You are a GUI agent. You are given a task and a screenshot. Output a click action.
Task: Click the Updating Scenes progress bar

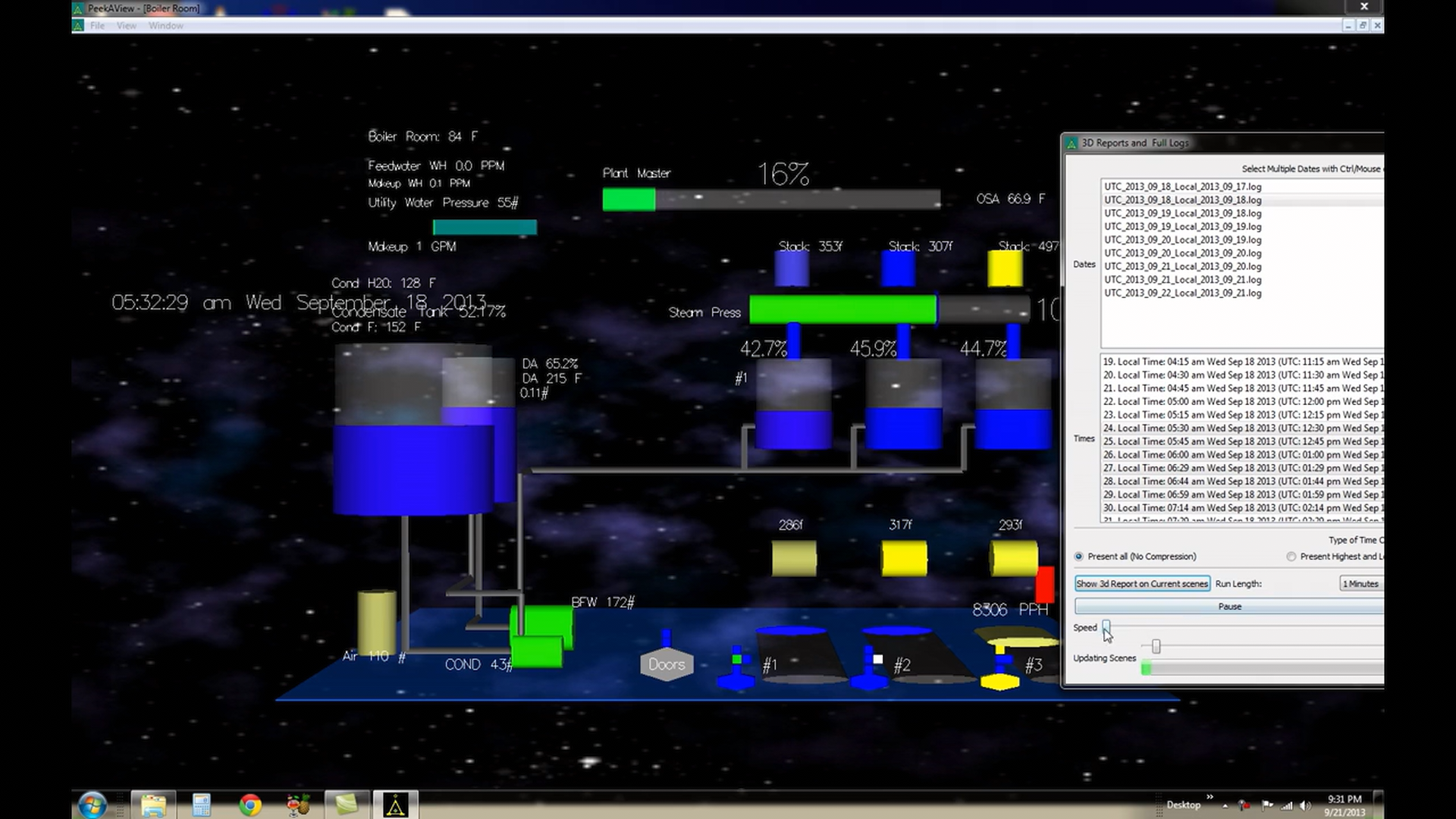pos(1262,668)
